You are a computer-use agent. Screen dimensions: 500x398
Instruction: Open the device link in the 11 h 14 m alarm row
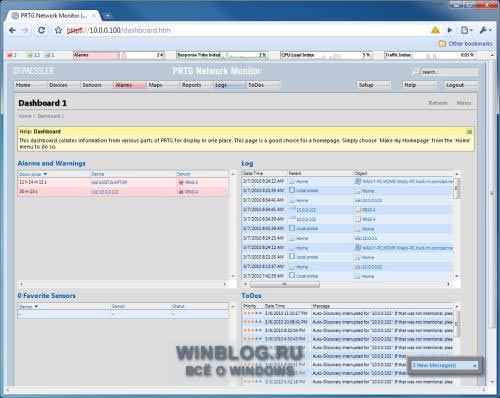coord(109,182)
